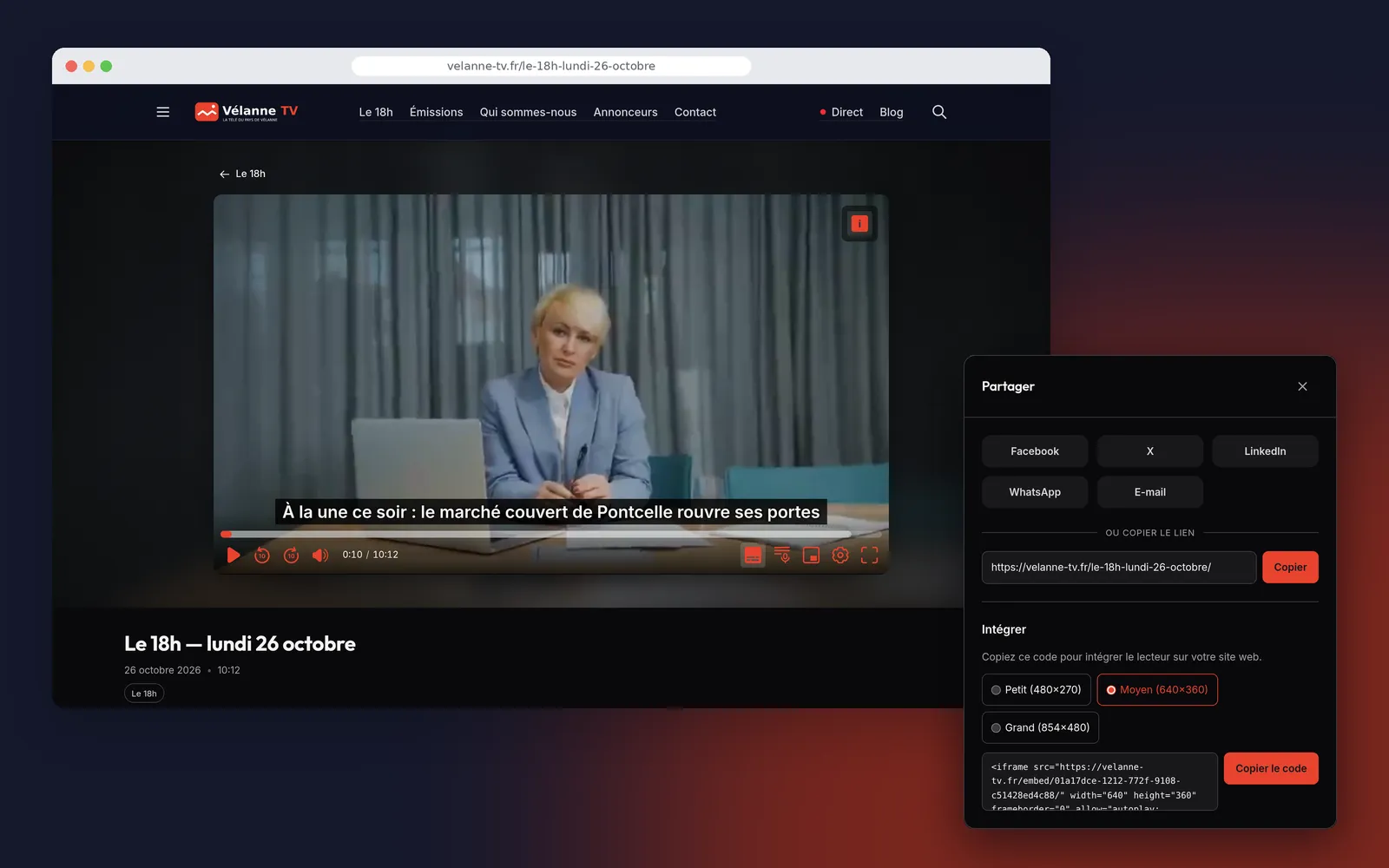Image resolution: width=1389 pixels, height=868 pixels.
Task: Open the transcript icon in player controls
Action: (782, 556)
